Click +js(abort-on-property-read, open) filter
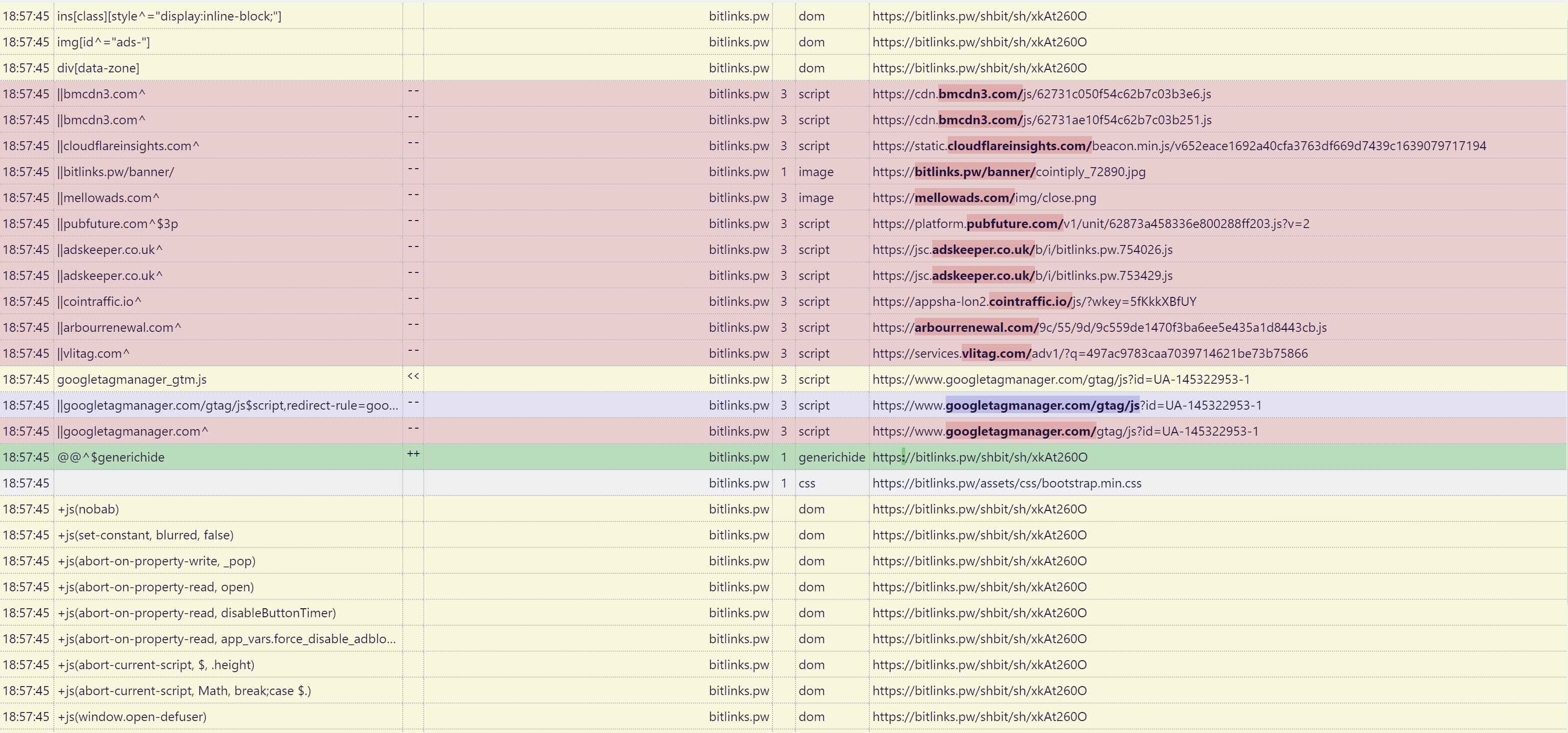Viewport: 1568px width, 733px height. 156,587
